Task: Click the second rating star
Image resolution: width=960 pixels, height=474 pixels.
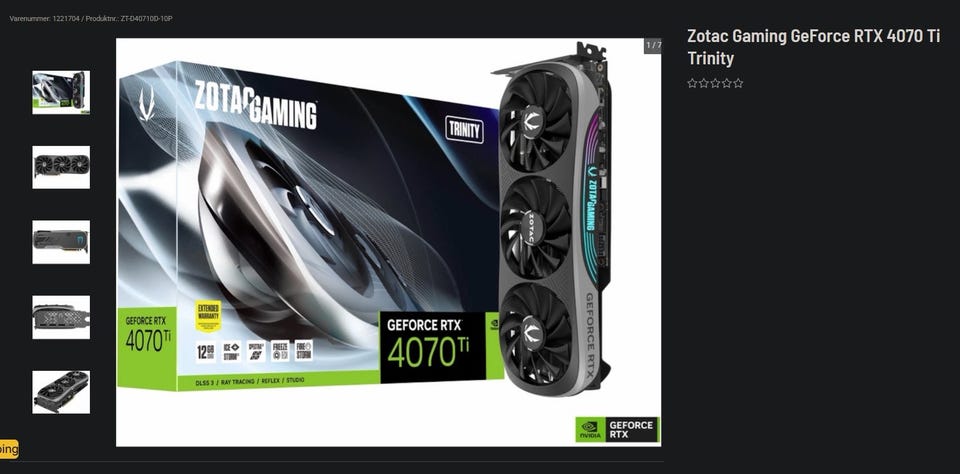Action: (x=704, y=83)
